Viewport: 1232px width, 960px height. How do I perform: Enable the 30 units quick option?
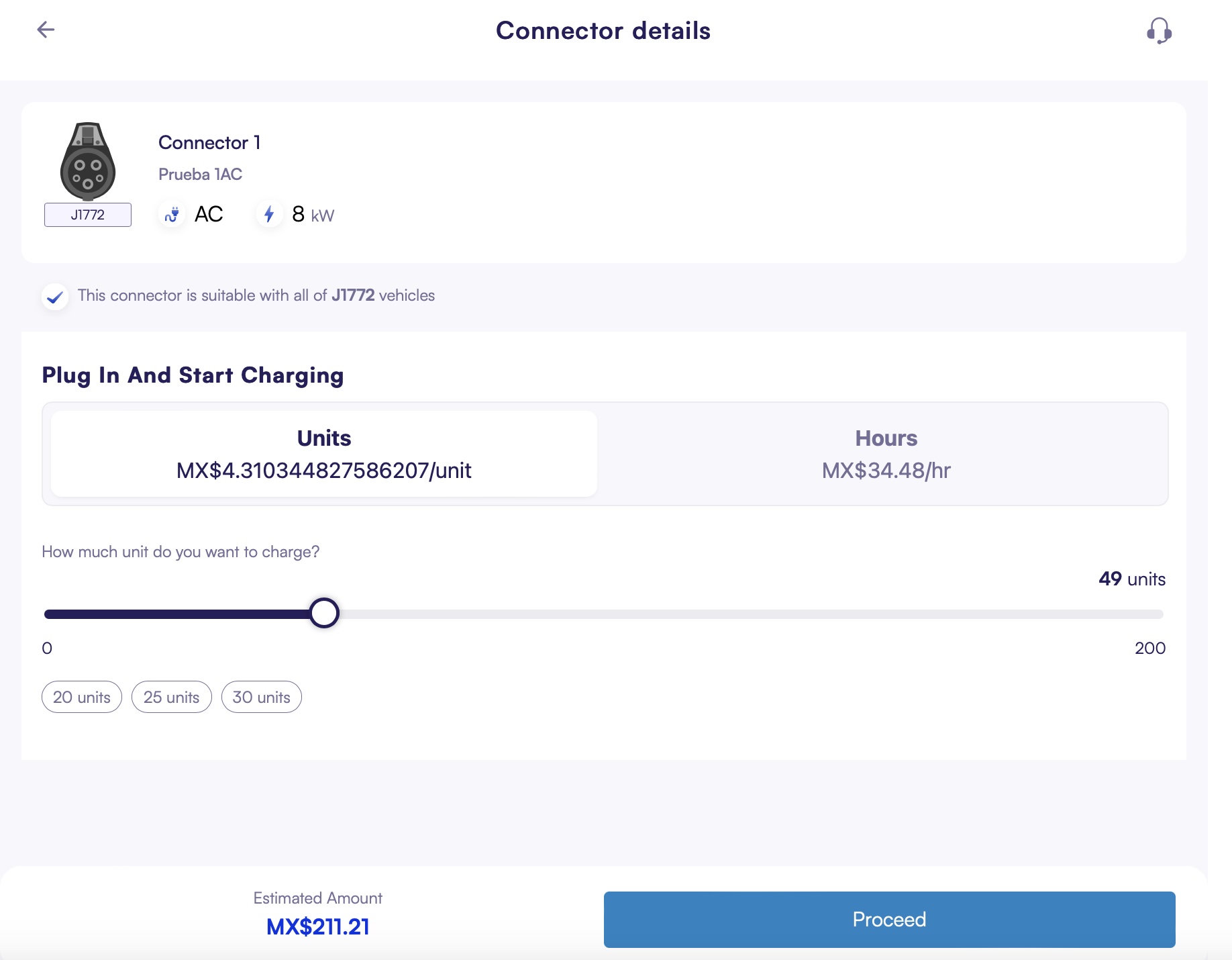point(261,697)
